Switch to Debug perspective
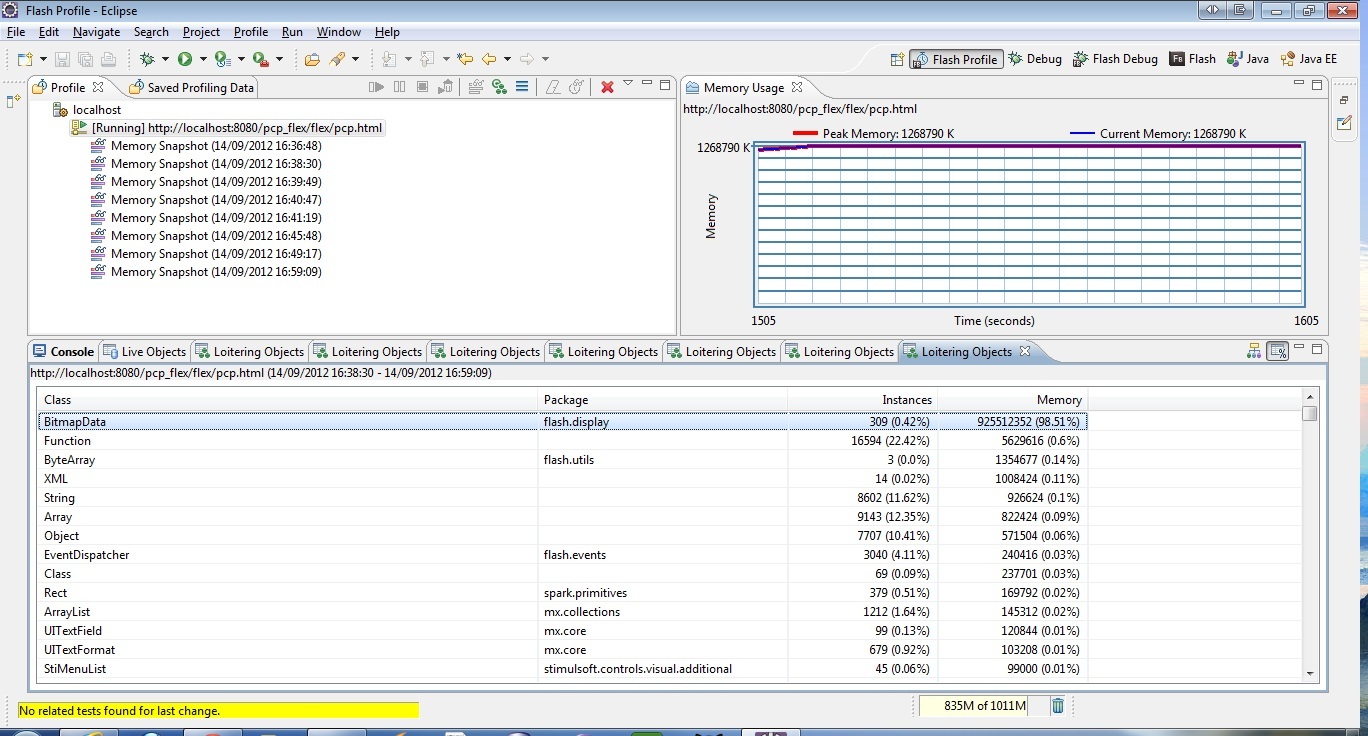Image resolution: width=1368 pixels, height=736 pixels. (1035, 59)
